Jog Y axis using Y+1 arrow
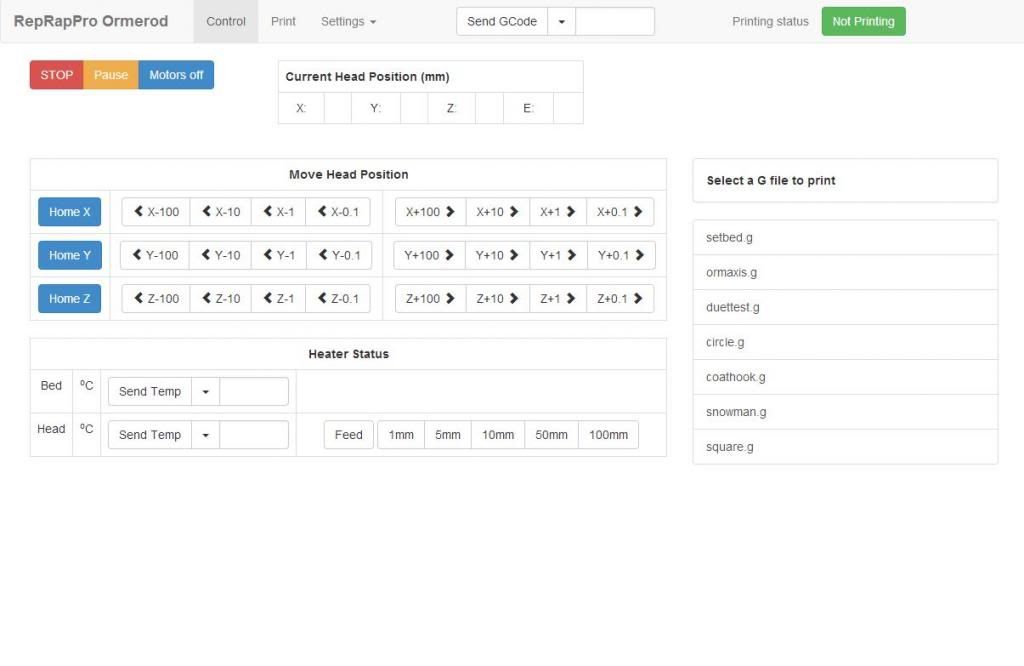Screen dimensions: 1024x666 coord(558,255)
